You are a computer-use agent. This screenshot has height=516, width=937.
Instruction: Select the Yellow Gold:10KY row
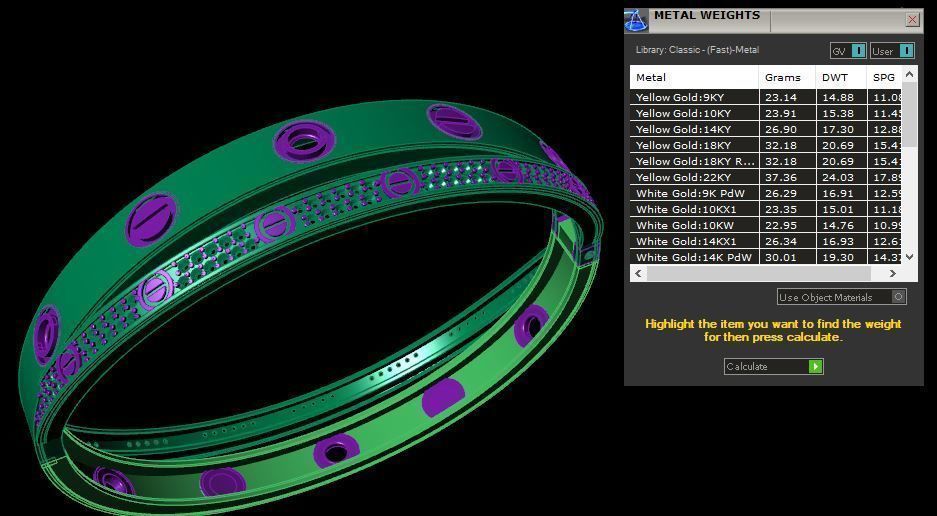[765, 113]
